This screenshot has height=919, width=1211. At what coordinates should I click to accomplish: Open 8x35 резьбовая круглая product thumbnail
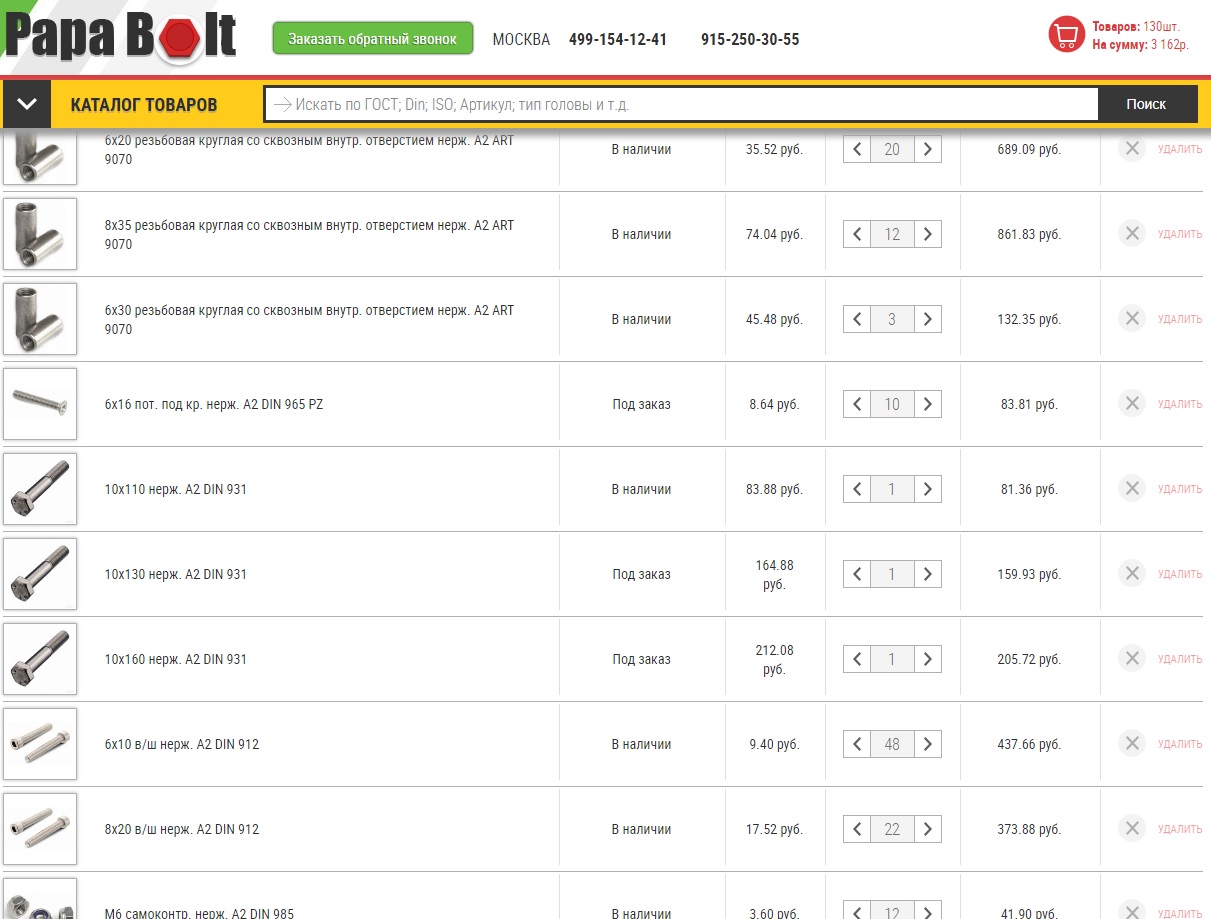(x=40, y=234)
